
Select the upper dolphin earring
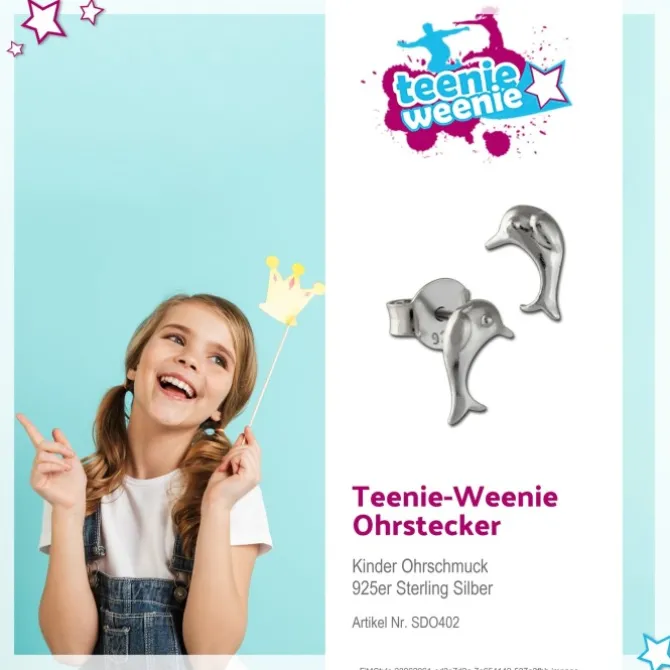(529, 261)
